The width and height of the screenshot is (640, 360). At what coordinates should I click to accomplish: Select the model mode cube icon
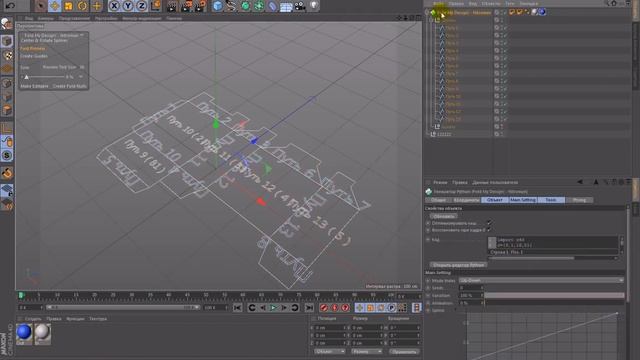(x=7, y=41)
